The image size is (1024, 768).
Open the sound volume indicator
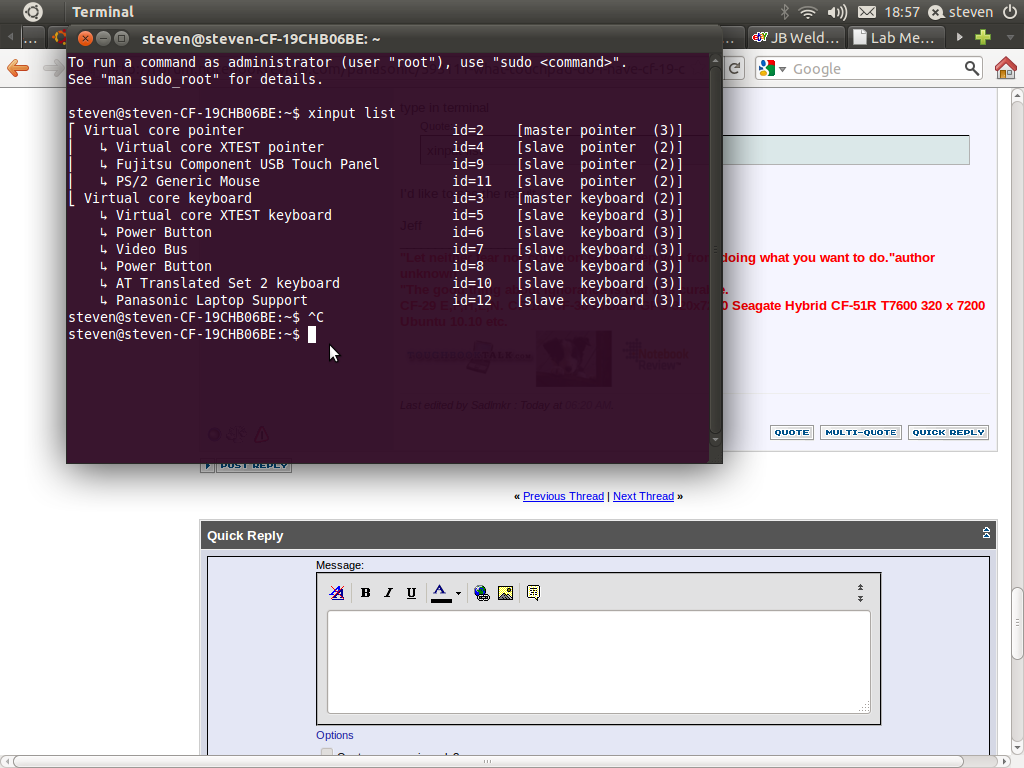point(837,12)
